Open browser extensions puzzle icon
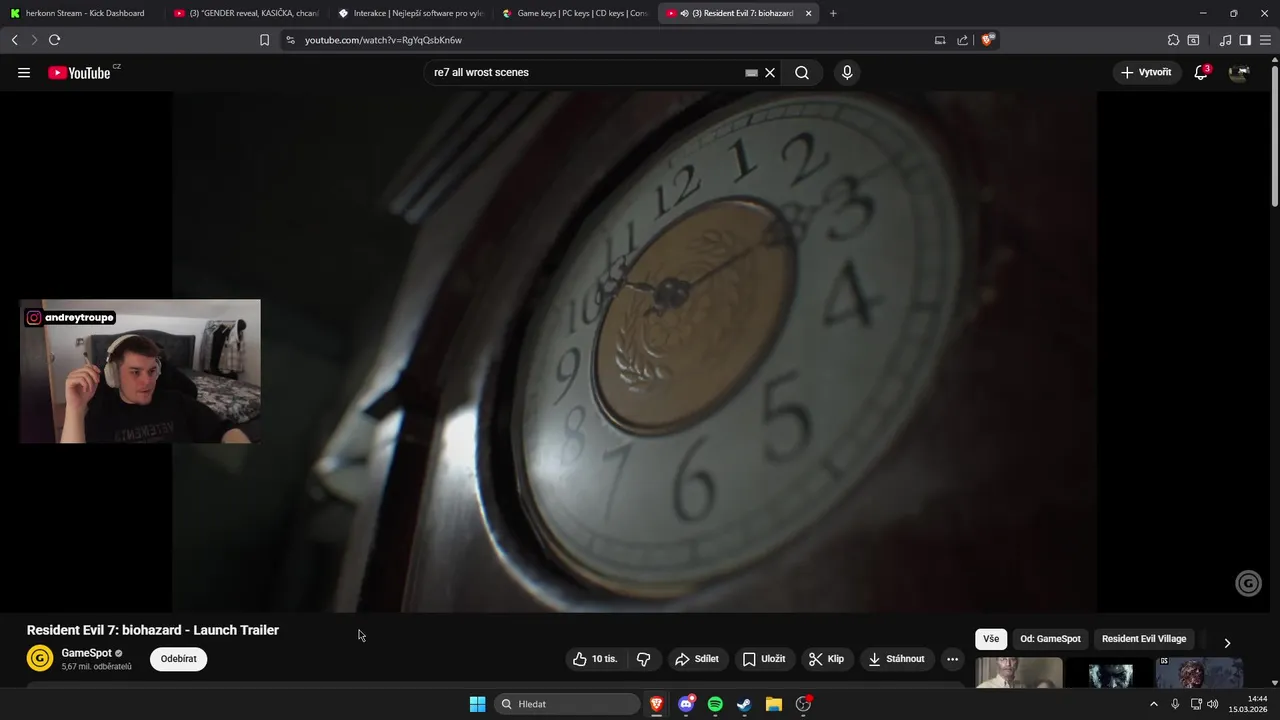The height and width of the screenshot is (720, 1280). pyautogui.click(x=1173, y=40)
